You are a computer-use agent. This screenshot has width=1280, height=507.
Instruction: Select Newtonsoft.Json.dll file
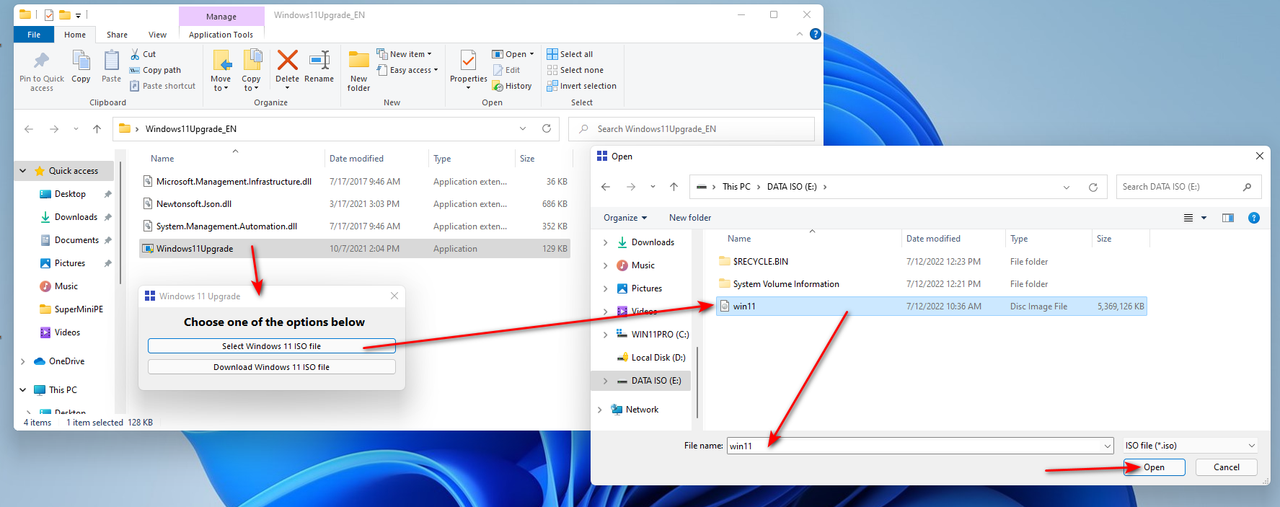tap(355, 204)
